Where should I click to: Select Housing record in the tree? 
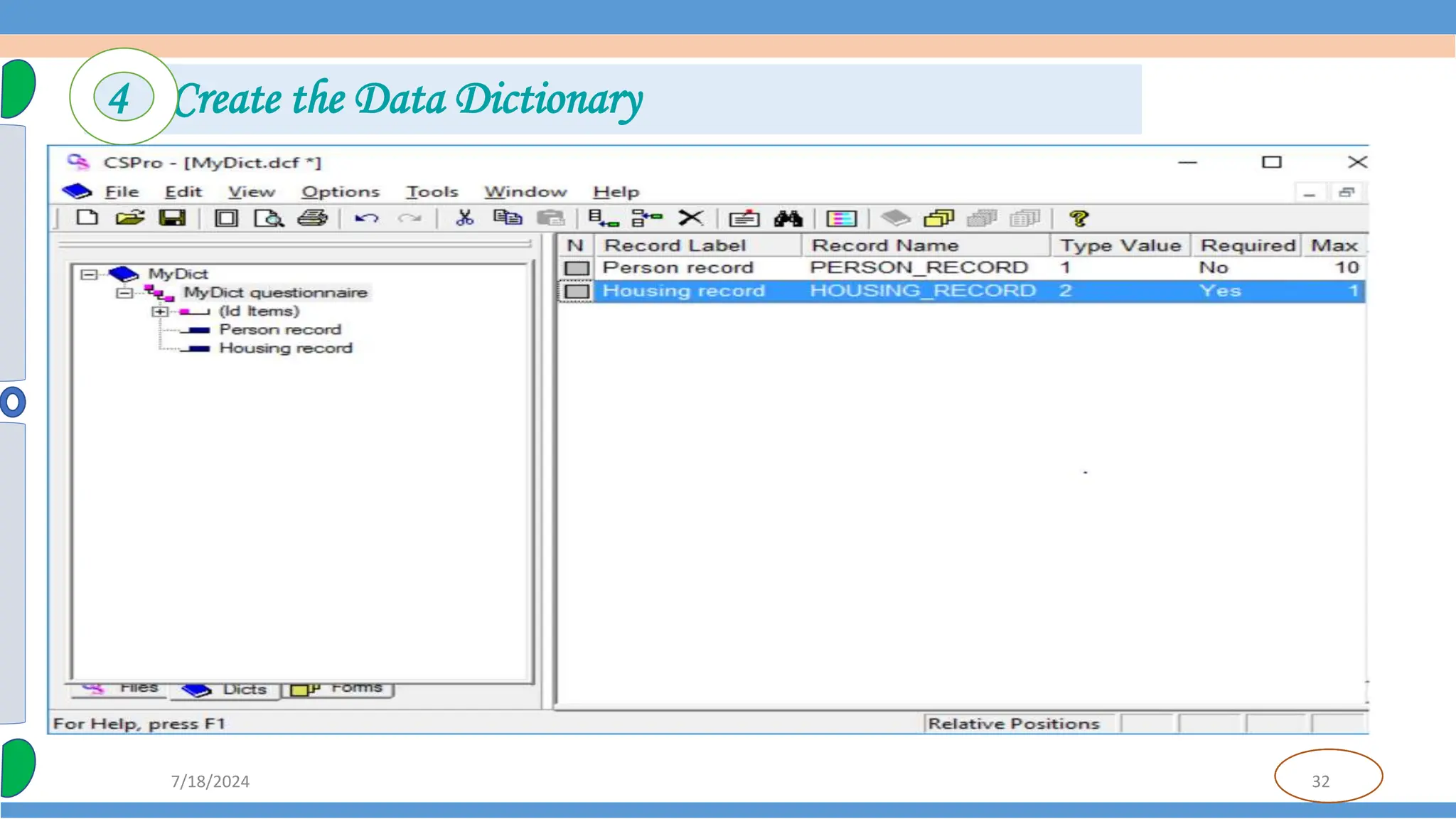286,348
